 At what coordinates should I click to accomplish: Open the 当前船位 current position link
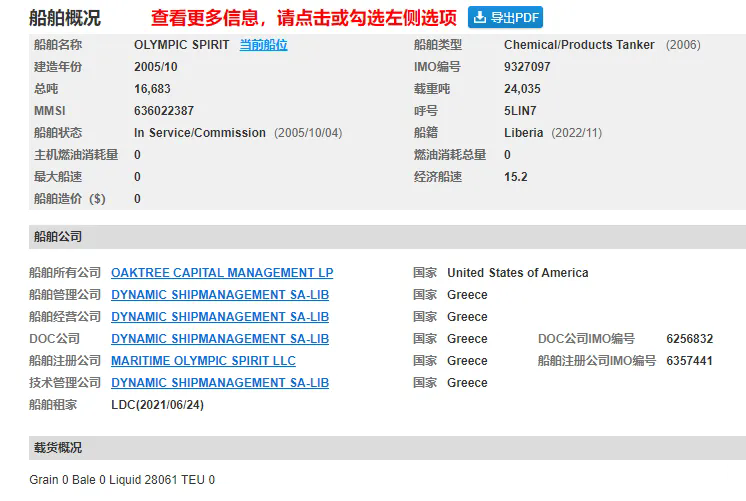click(263, 45)
